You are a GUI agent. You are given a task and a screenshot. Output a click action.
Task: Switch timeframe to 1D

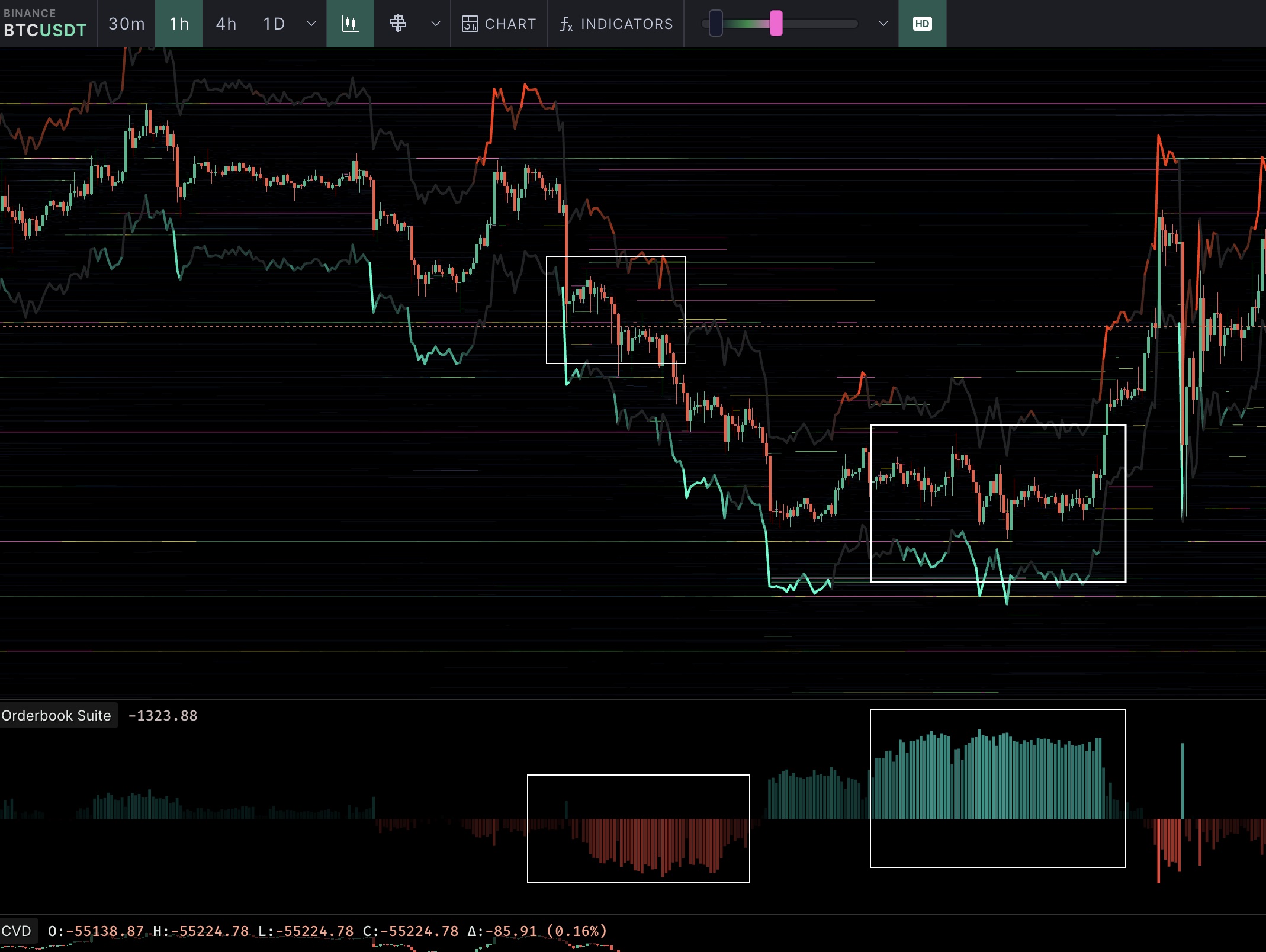click(274, 24)
